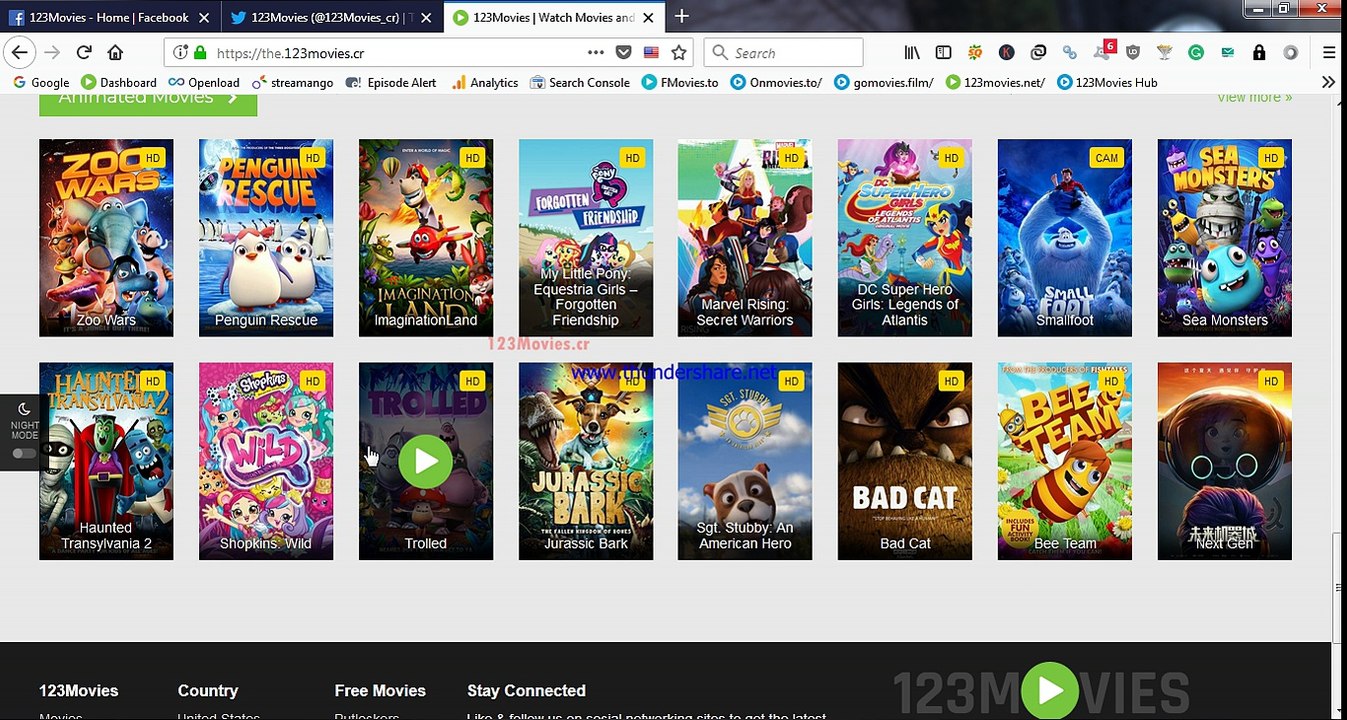Viewport: 1347px width, 720px height.
Task: Open the 123Movies Hub bookmark
Action: [x=1107, y=82]
